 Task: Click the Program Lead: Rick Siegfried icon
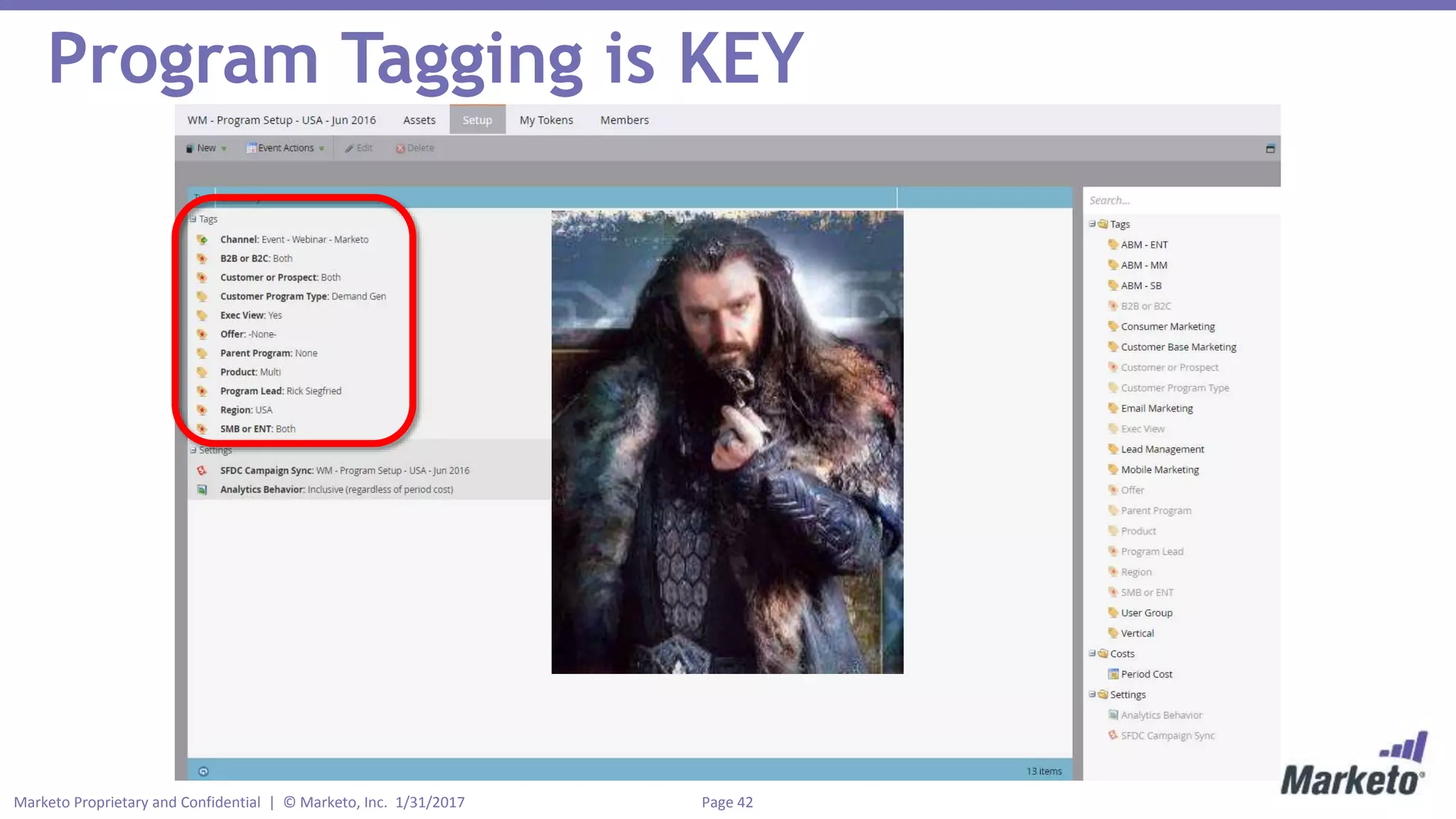202,391
